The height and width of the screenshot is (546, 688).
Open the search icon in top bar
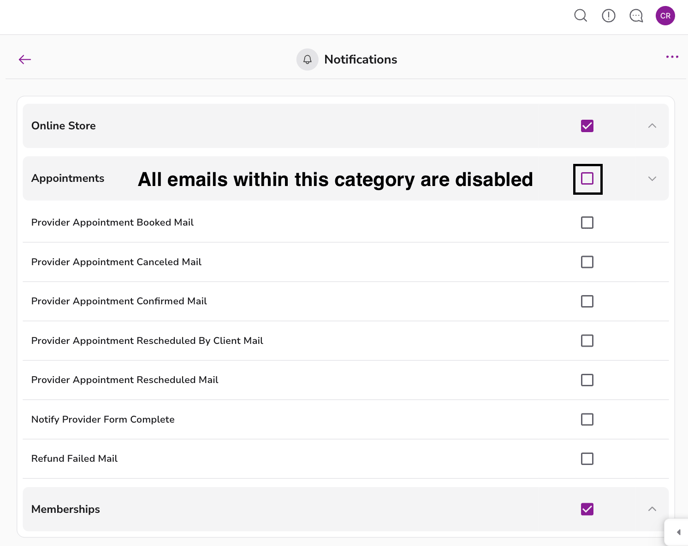coord(580,16)
